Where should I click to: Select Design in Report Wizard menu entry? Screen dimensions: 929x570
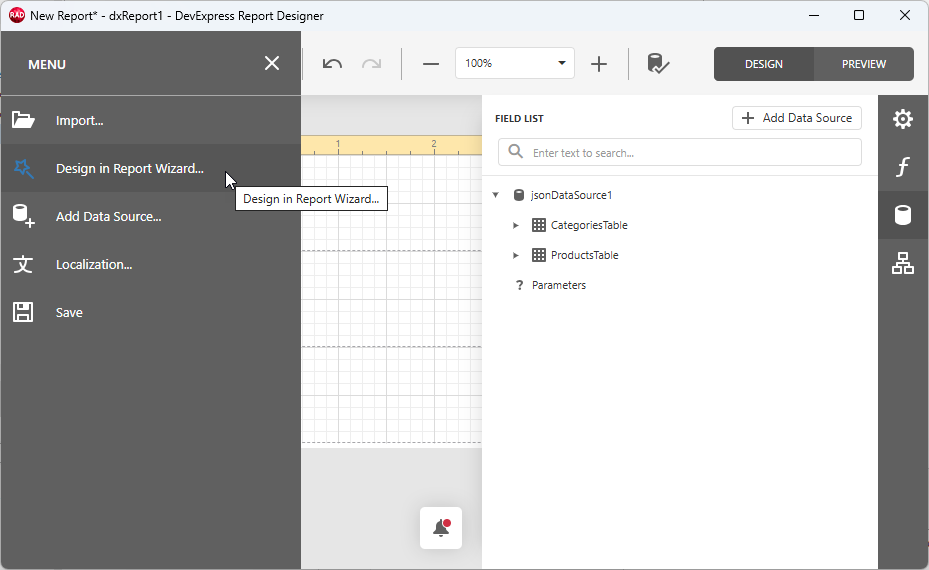pos(150,168)
